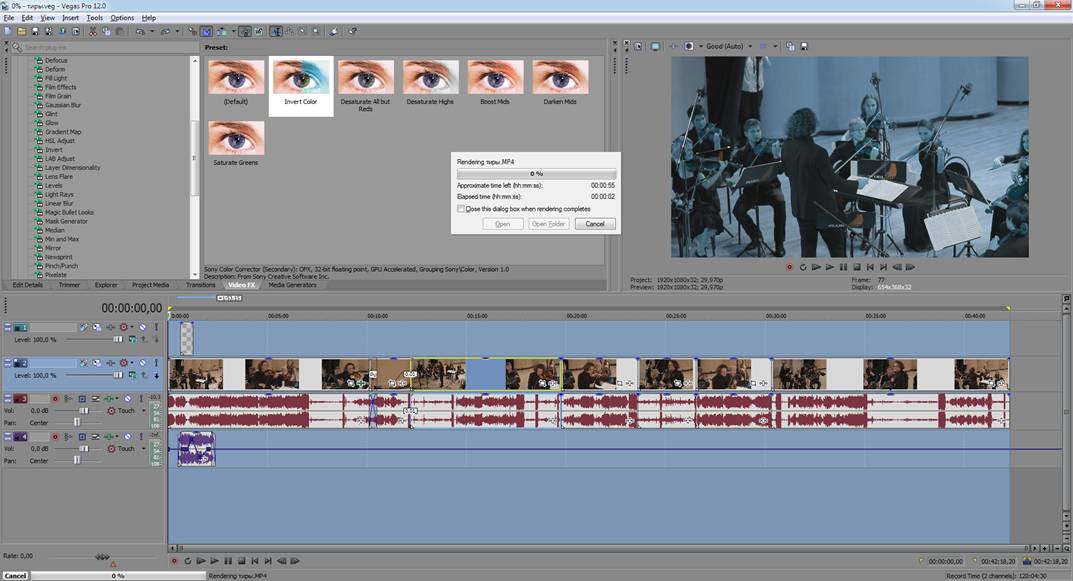
Task: Go to start in timeline transport
Action: pos(255,560)
